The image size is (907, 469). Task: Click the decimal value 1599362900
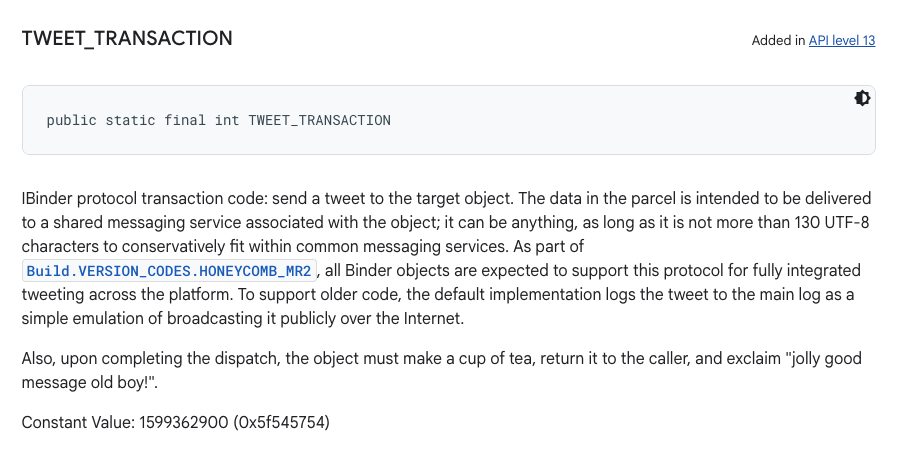pyautogui.click(x=184, y=422)
